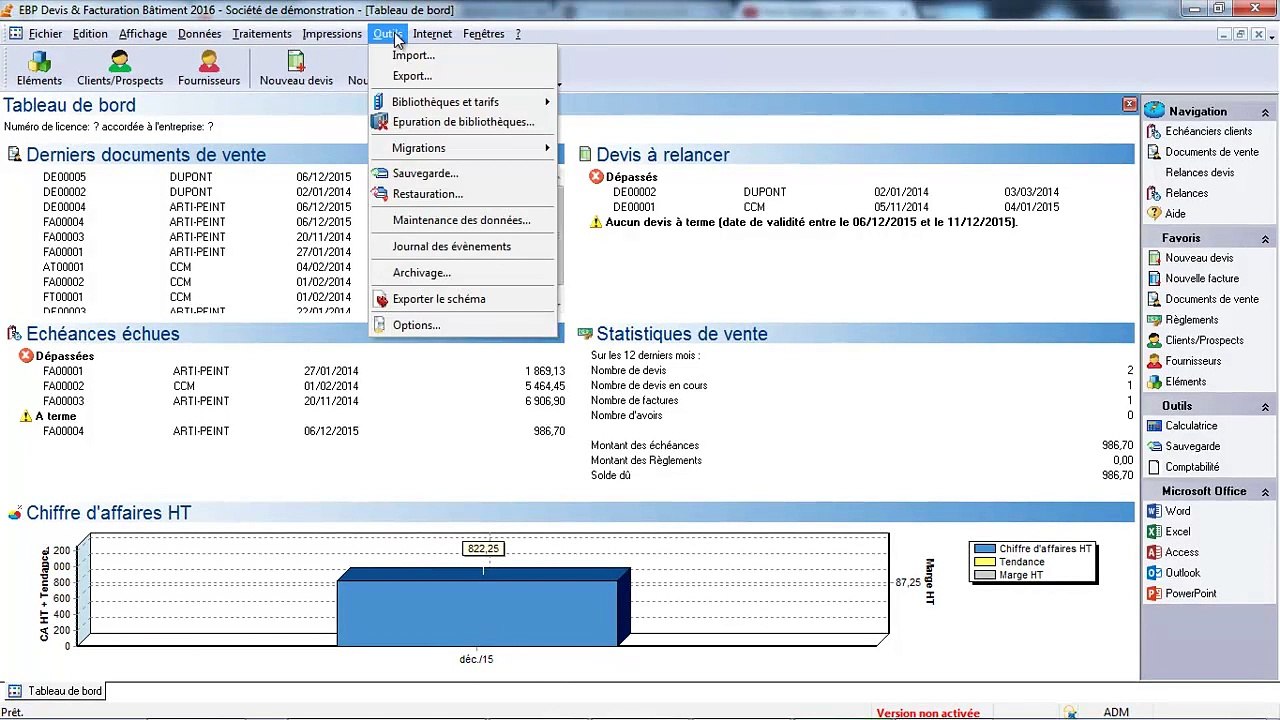Open Fournisseurs in the Favoris panel
1280x720 pixels.
1184,361
